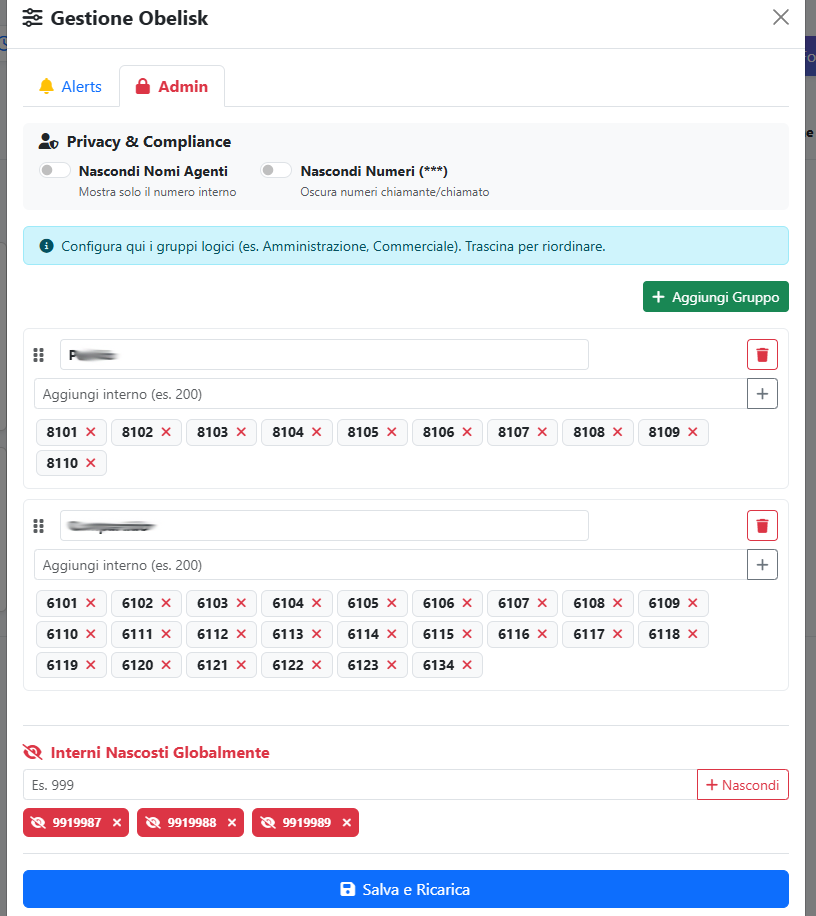
Task: Unhide the globally hidden extension 9919988
Action: (232, 823)
